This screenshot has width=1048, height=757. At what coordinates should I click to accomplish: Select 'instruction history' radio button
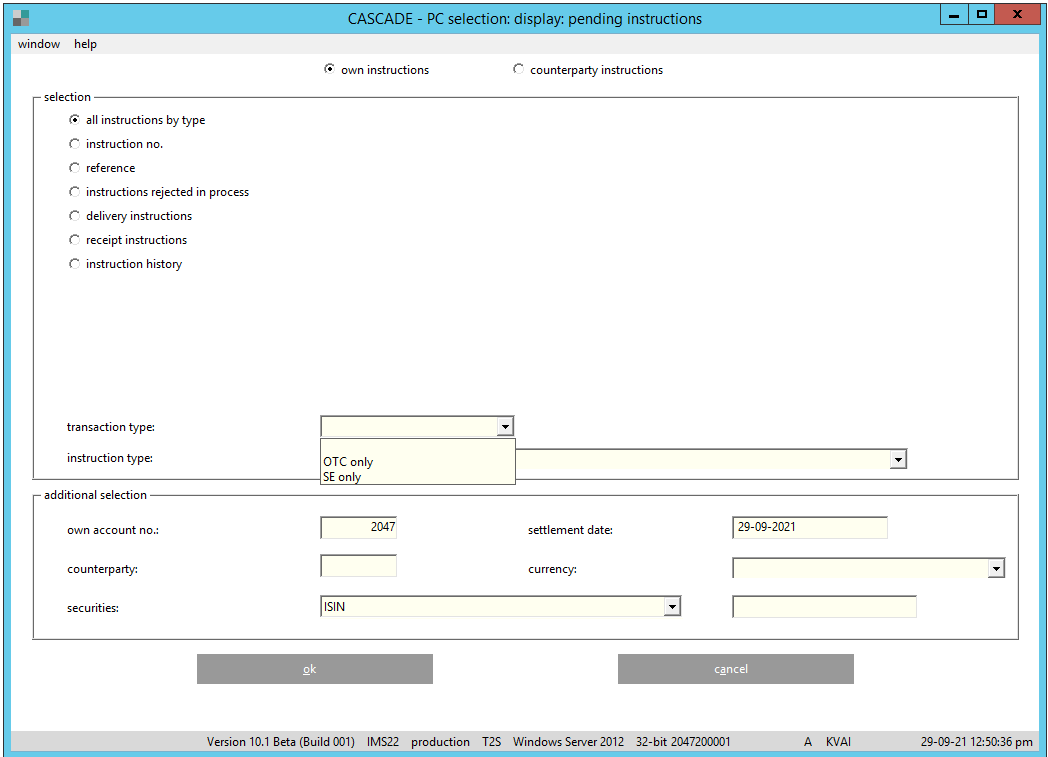[75, 264]
